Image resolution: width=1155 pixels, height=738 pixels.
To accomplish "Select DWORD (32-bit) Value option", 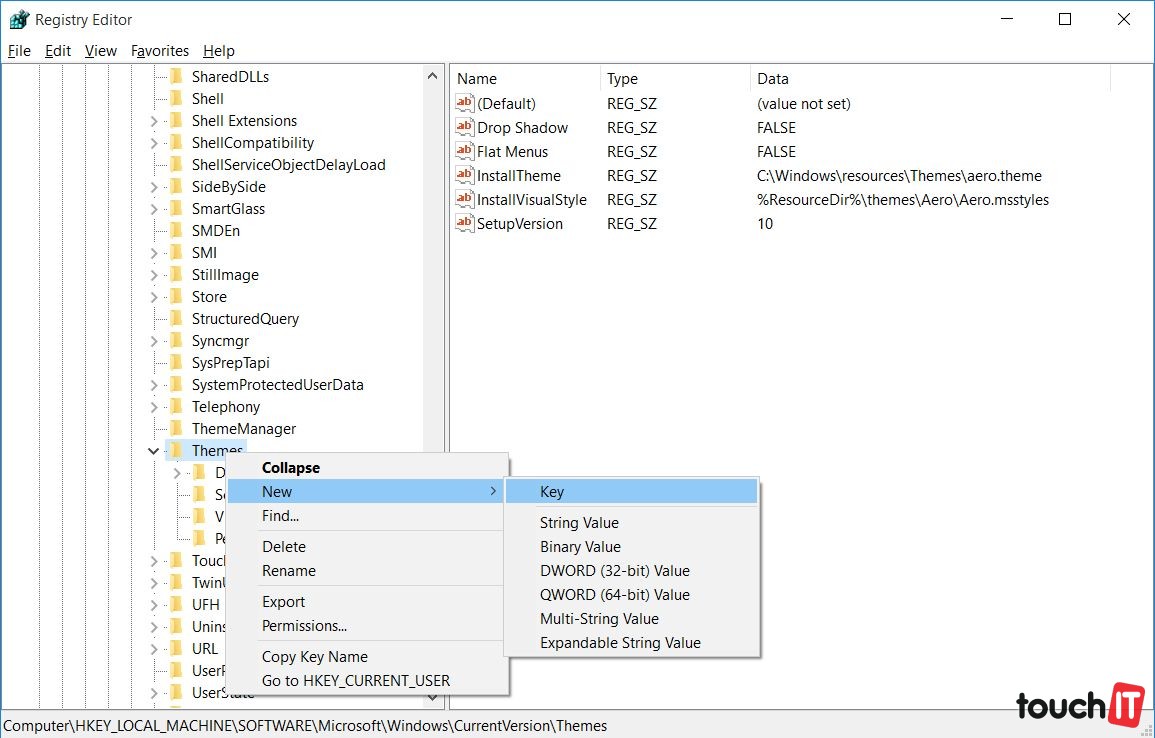I will pos(614,571).
